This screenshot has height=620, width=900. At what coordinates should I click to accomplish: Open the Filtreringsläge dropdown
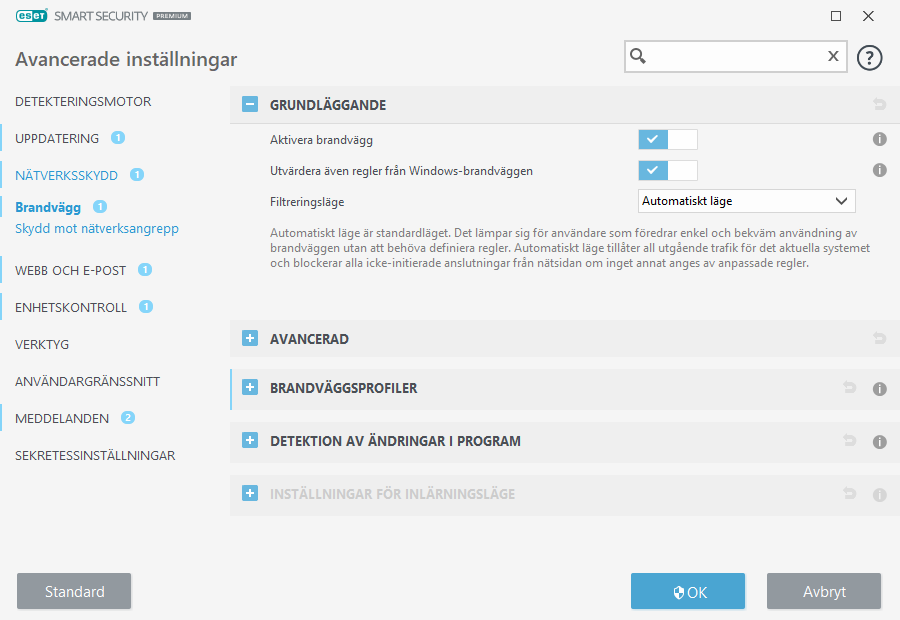pyautogui.click(x=747, y=201)
